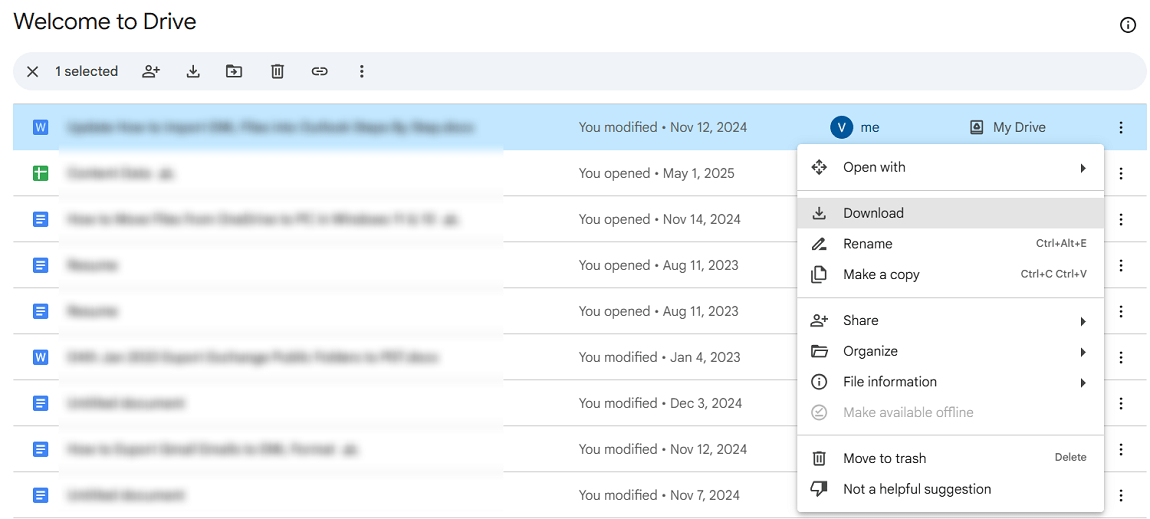Expand the File information submenu arrow
This screenshot has height=519, width=1150.
pyautogui.click(x=1083, y=383)
